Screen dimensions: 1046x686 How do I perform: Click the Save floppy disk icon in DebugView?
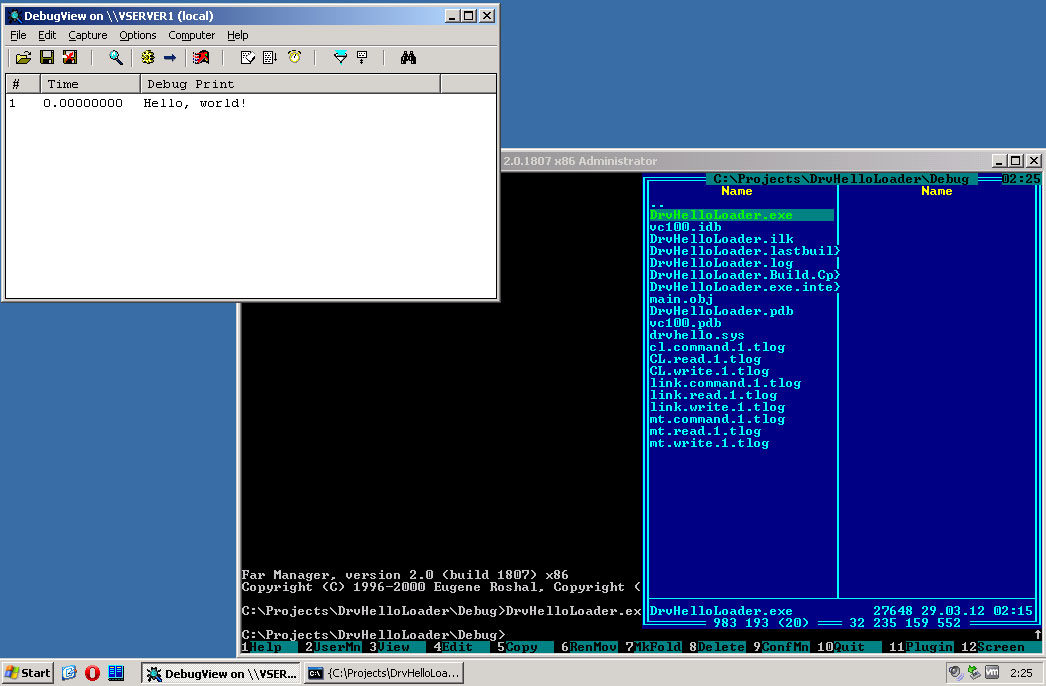pos(47,58)
